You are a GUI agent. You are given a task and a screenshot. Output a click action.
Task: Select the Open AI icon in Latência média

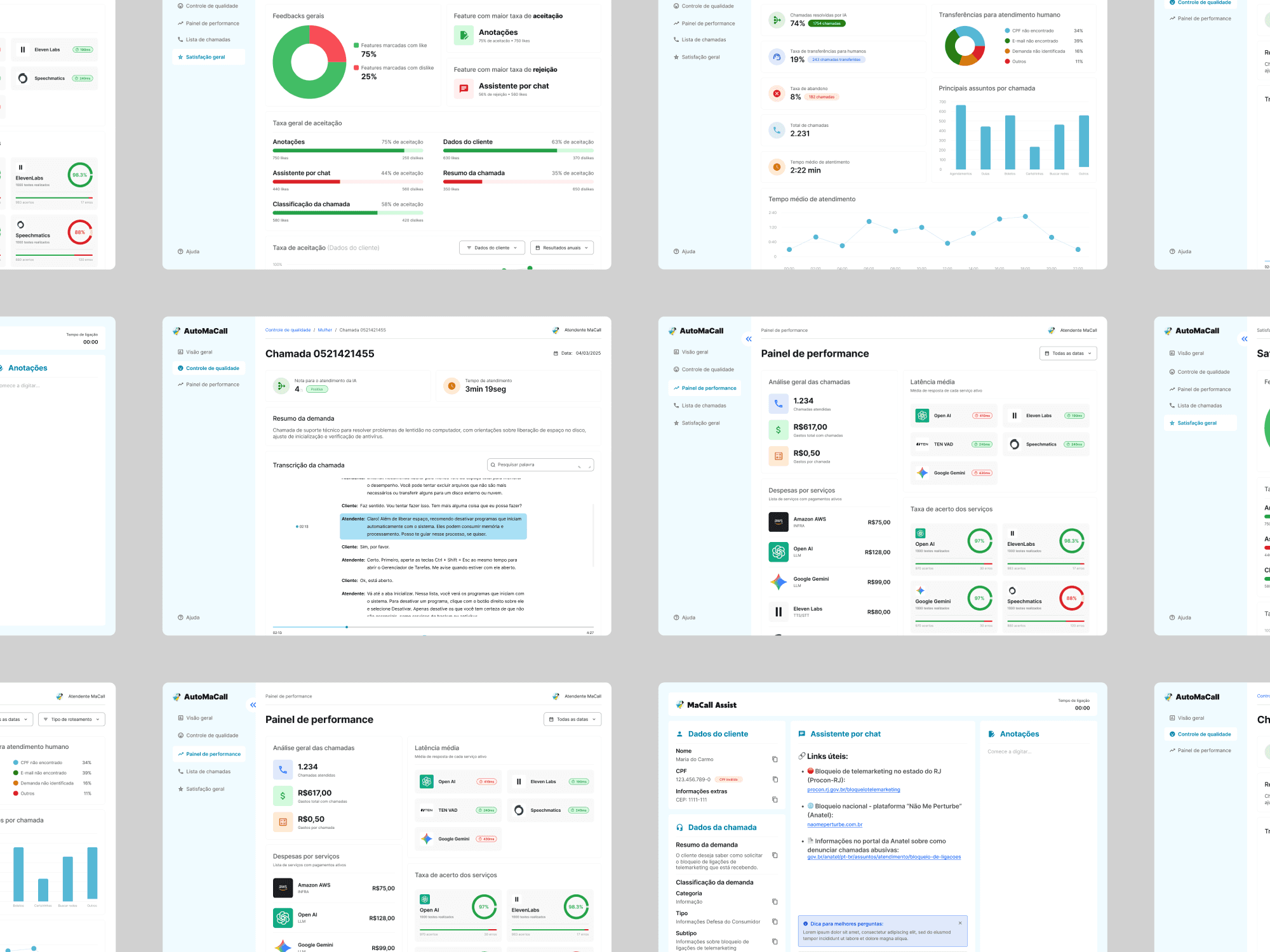pyautogui.click(x=923, y=415)
